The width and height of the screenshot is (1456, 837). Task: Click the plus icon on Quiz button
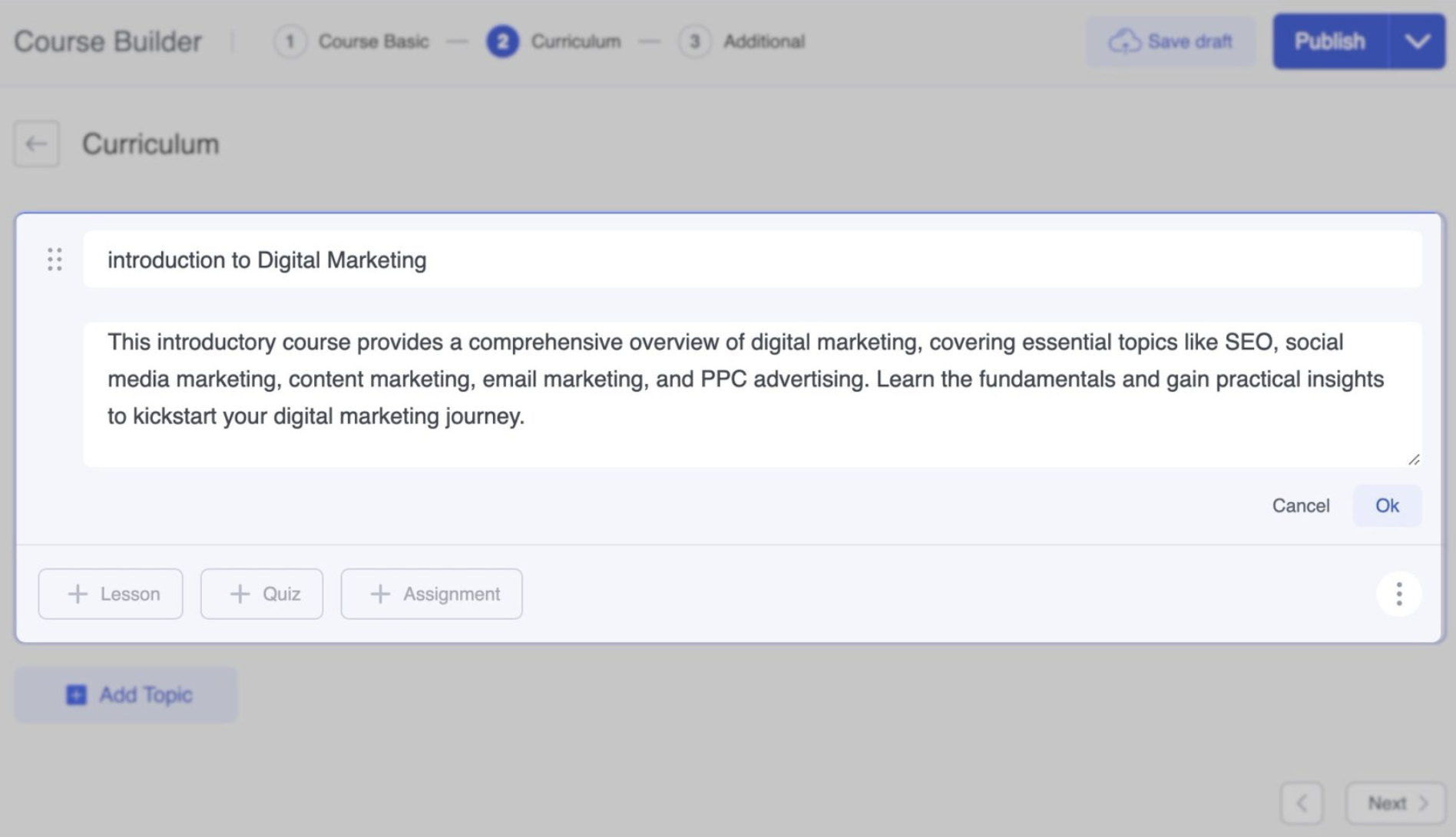pos(240,594)
